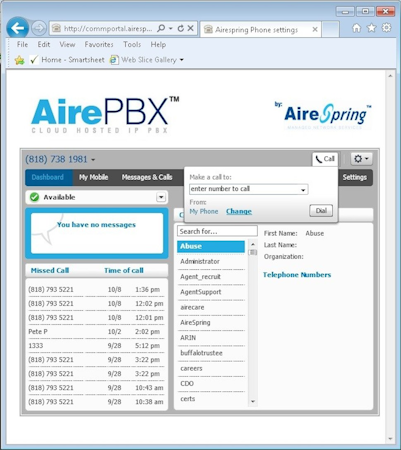Screen dimensions: 401x450
Task: Select the 1333 missed call row
Action: click(96, 346)
